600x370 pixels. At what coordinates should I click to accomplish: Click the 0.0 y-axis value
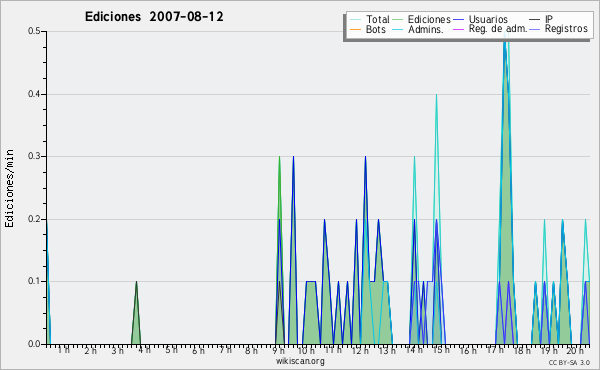34,344
